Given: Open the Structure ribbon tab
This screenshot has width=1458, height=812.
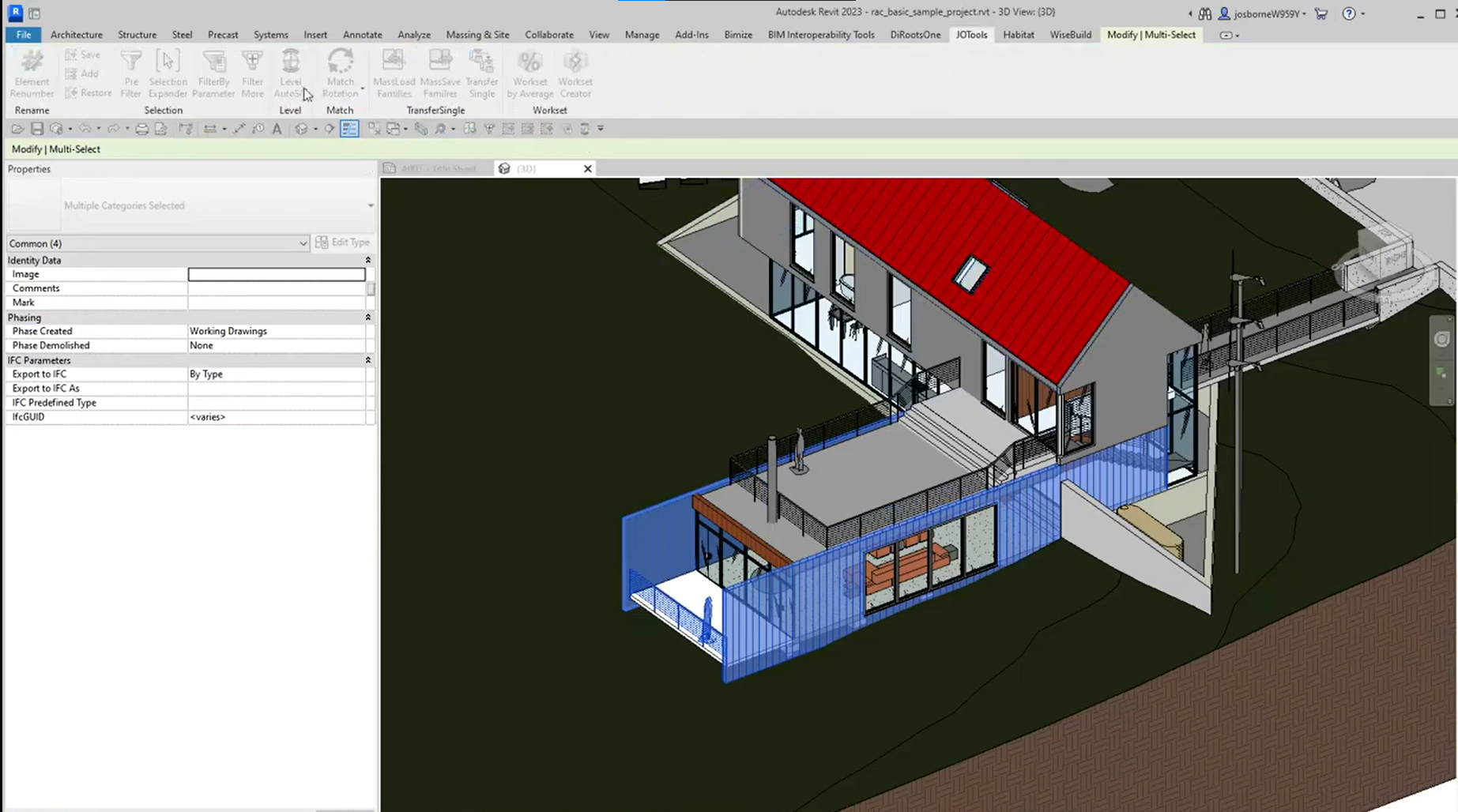Looking at the screenshot, I should pos(137,35).
